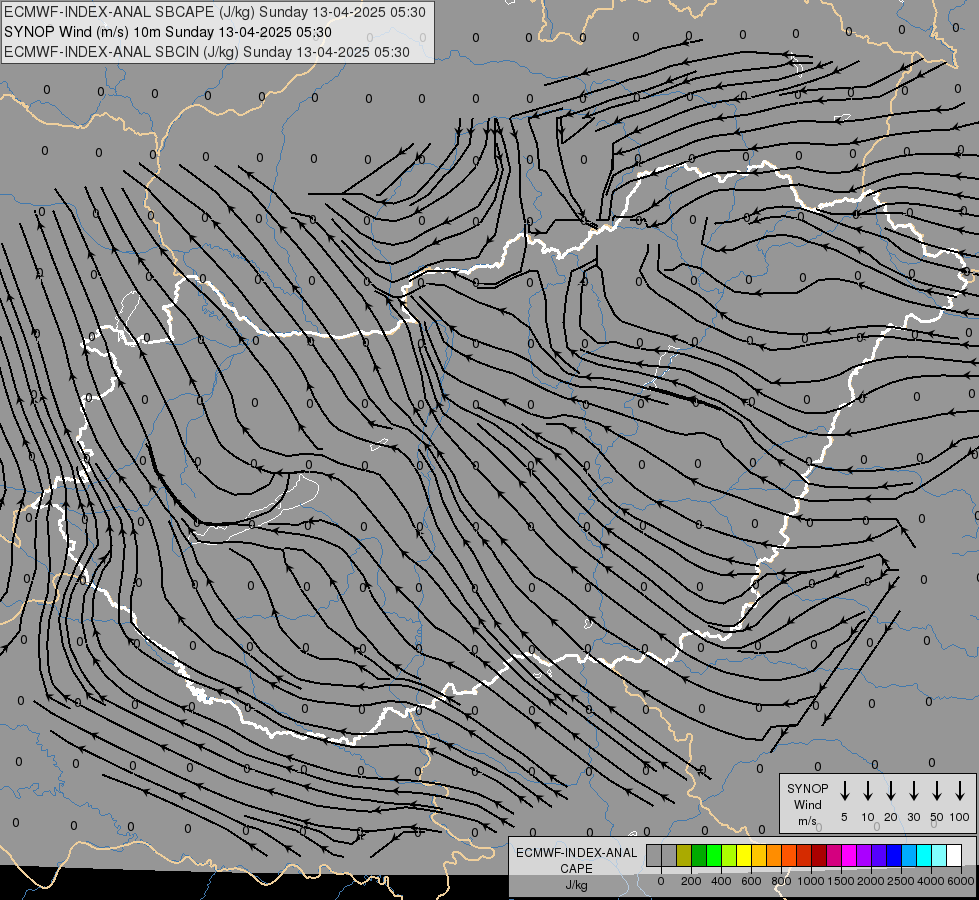Click the 1500 tick label on CAPE scale
979x900 pixels.
pos(841,881)
